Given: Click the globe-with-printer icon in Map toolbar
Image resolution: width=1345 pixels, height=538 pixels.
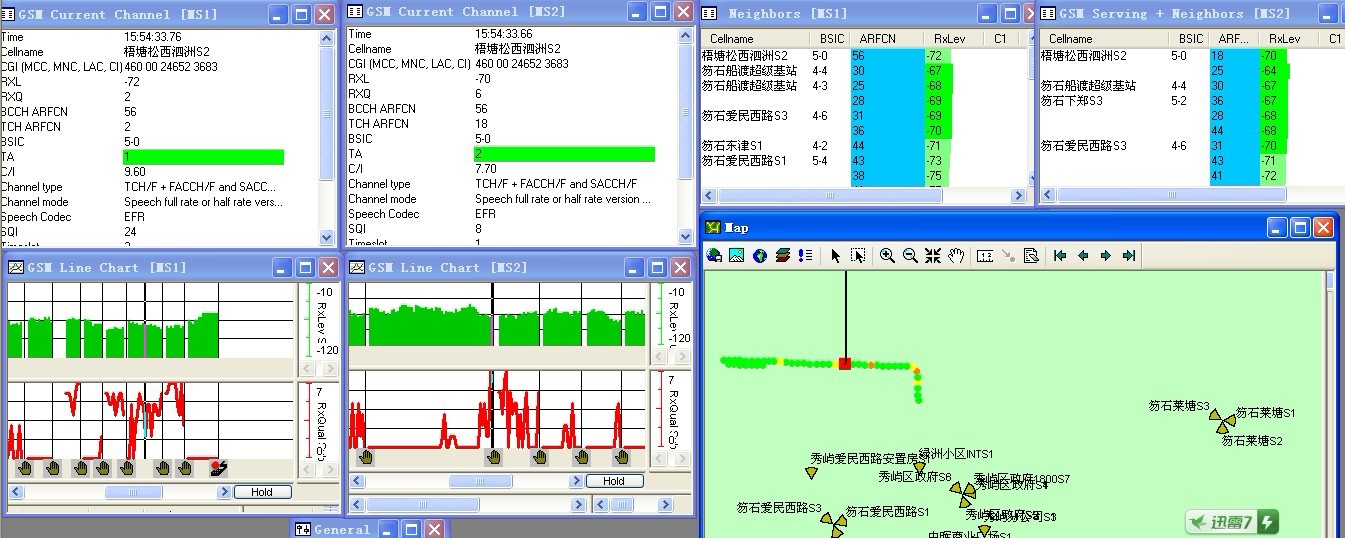Looking at the screenshot, I should pyautogui.click(x=714, y=256).
